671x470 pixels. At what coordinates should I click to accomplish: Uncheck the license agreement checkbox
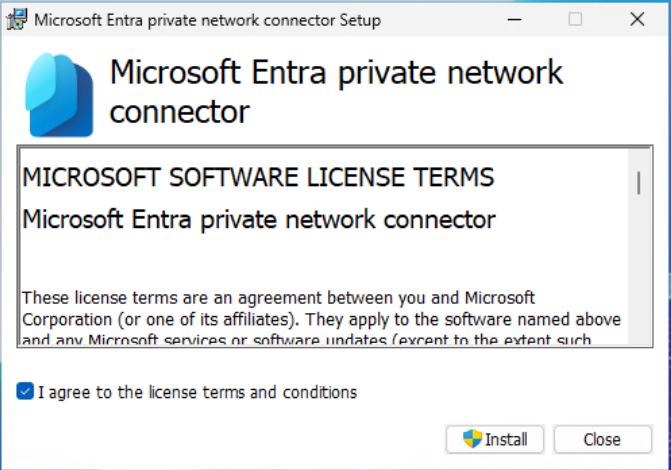tap(25, 392)
